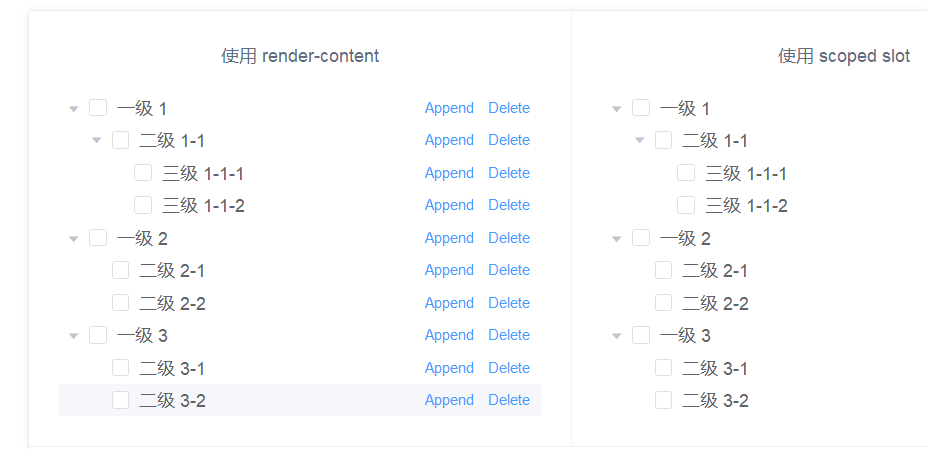Delete the 三级 1-1-1 node

pyautogui.click(x=509, y=173)
